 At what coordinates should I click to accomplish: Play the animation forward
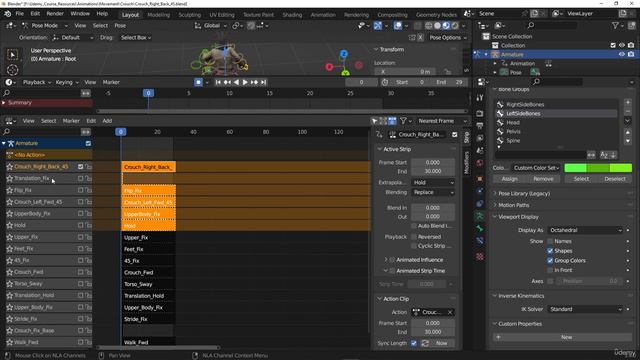(245, 82)
